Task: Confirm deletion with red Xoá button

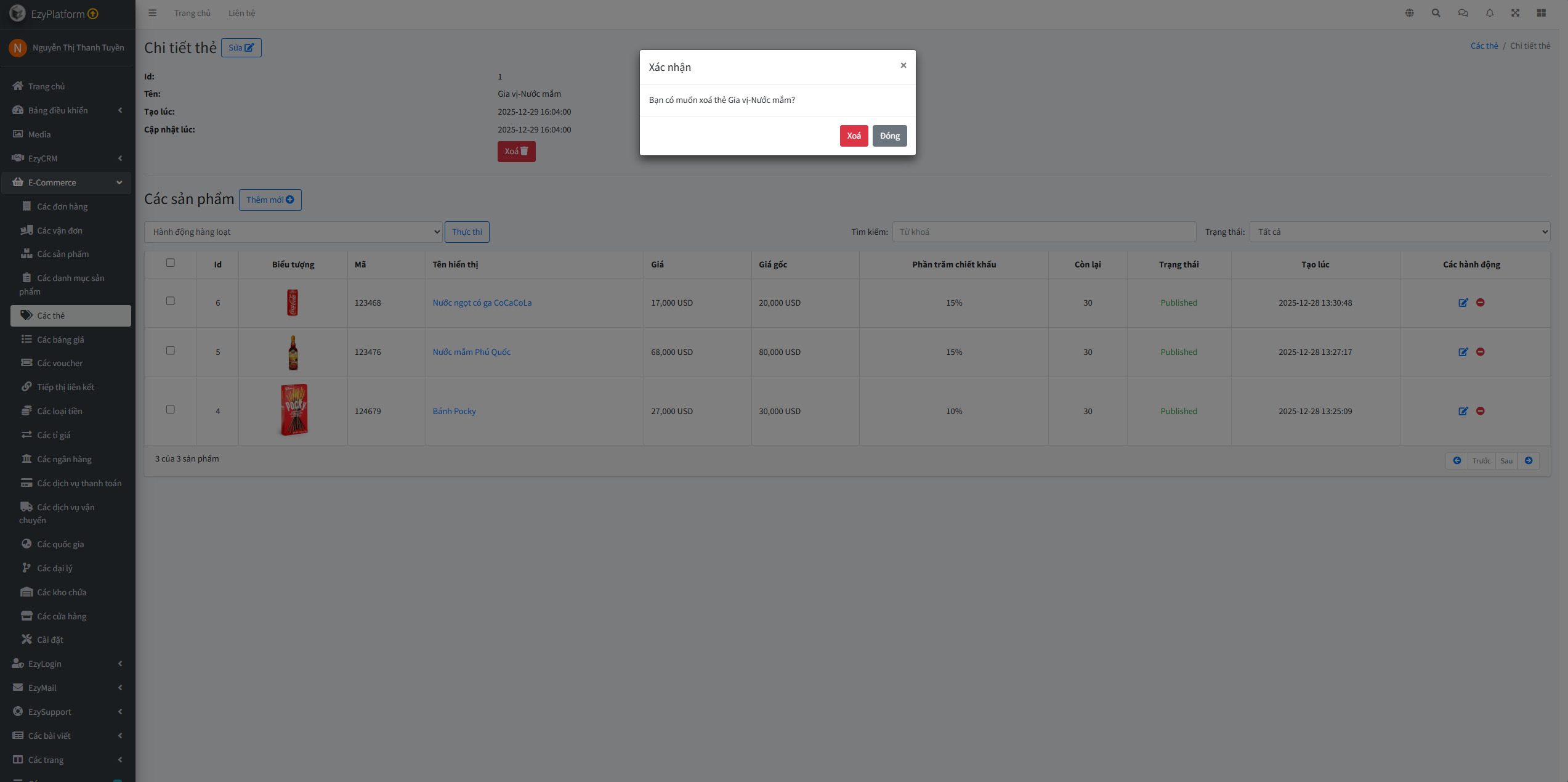Action: [x=854, y=136]
